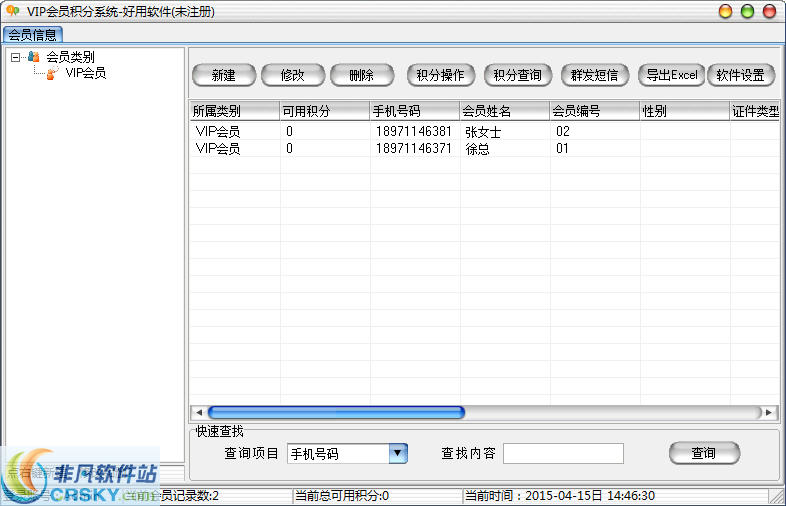The height and width of the screenshot is (506, 786).
Task: Switch to the 会员信息 tab
Action: pyautogui.click(x=33, y=35)
